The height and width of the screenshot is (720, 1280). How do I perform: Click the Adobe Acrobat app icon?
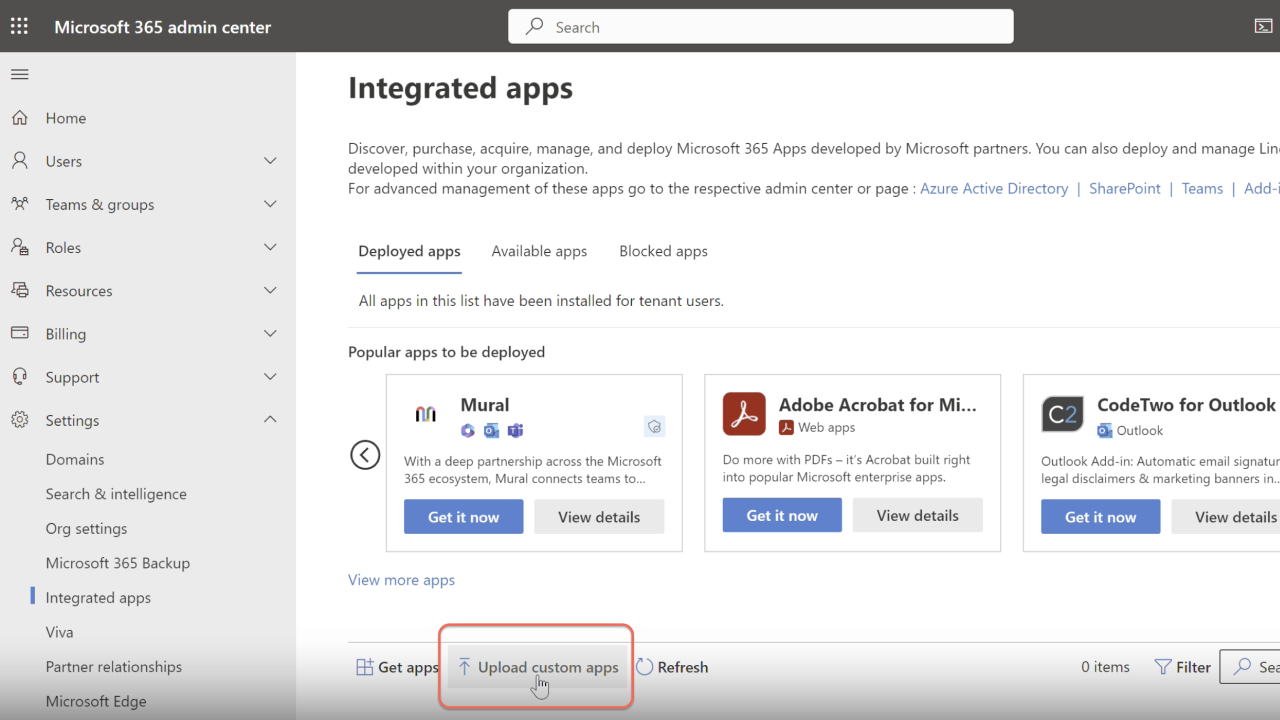point(744,414)
